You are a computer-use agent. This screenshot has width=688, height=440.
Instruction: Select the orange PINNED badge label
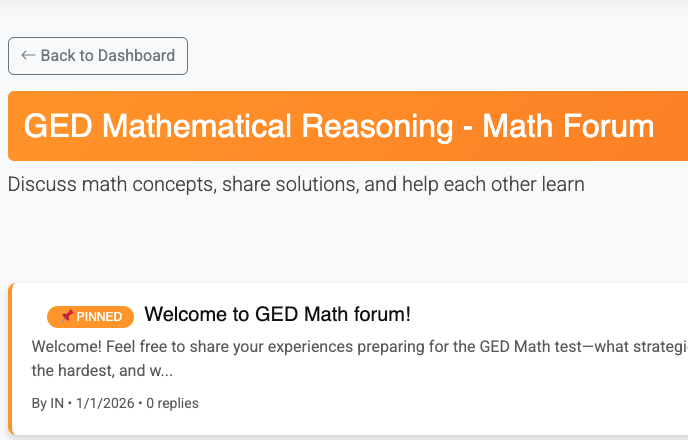click(99, 317)
